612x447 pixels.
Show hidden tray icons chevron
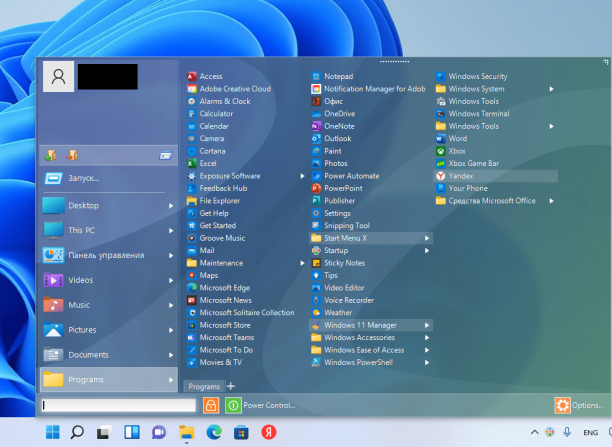[x=535, y=432]
